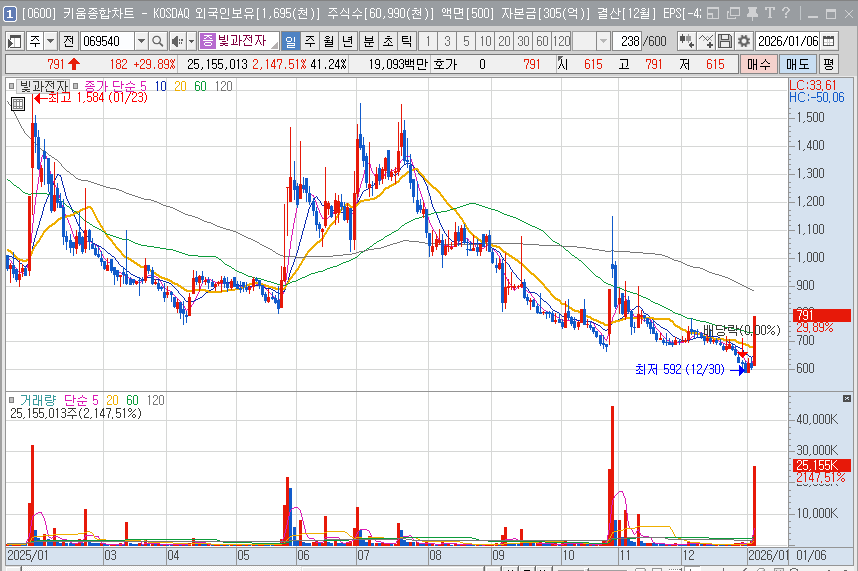Click the 거래량 volume legend label
Screen dimensions: 858x571
38,400
